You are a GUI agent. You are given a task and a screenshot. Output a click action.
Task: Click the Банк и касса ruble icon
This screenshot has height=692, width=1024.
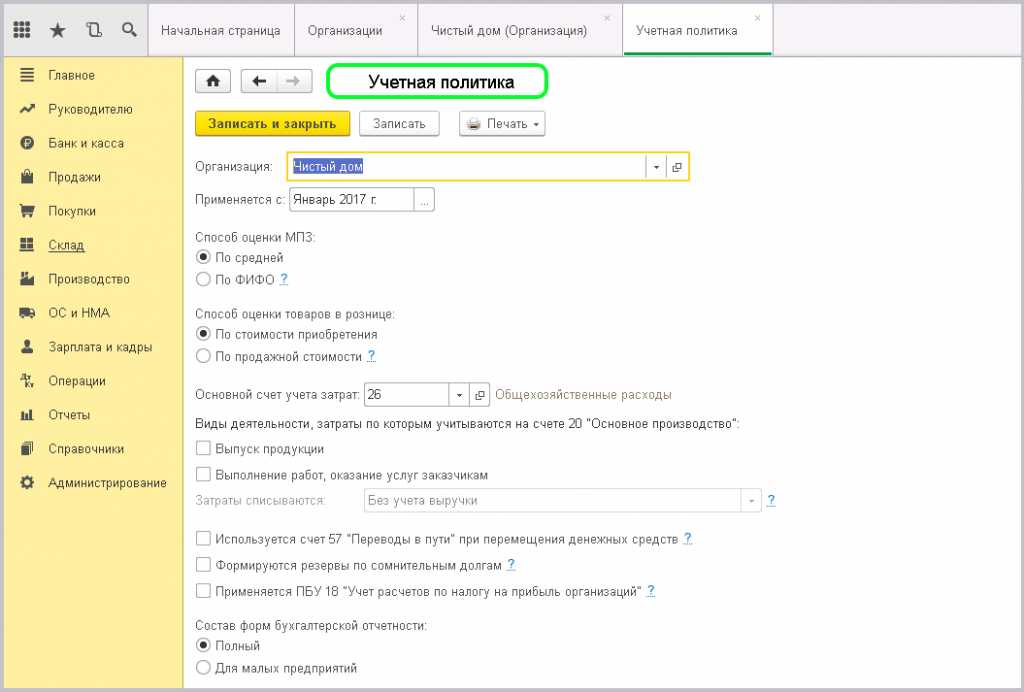pyautogui.click(x=27, y=143)
